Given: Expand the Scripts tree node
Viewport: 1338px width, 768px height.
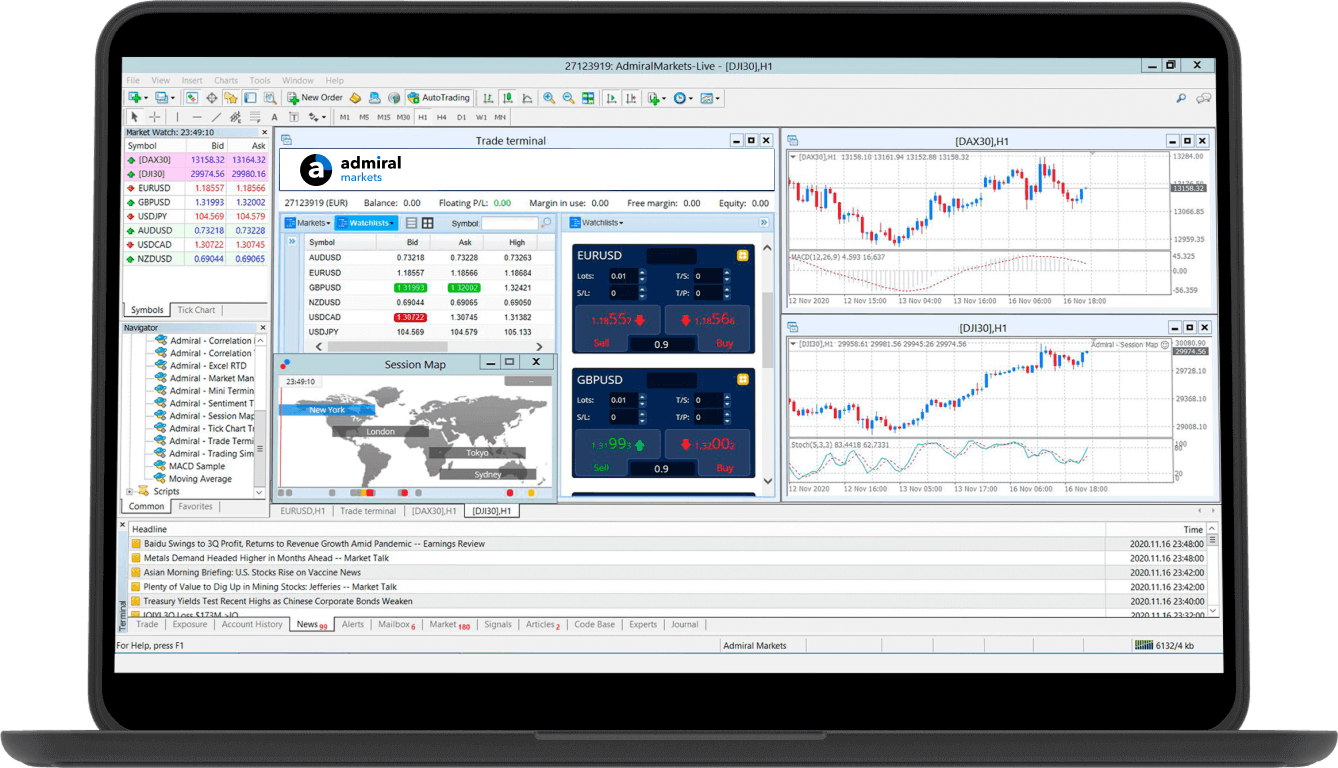Looking at the screenshot, I should 129,491.
